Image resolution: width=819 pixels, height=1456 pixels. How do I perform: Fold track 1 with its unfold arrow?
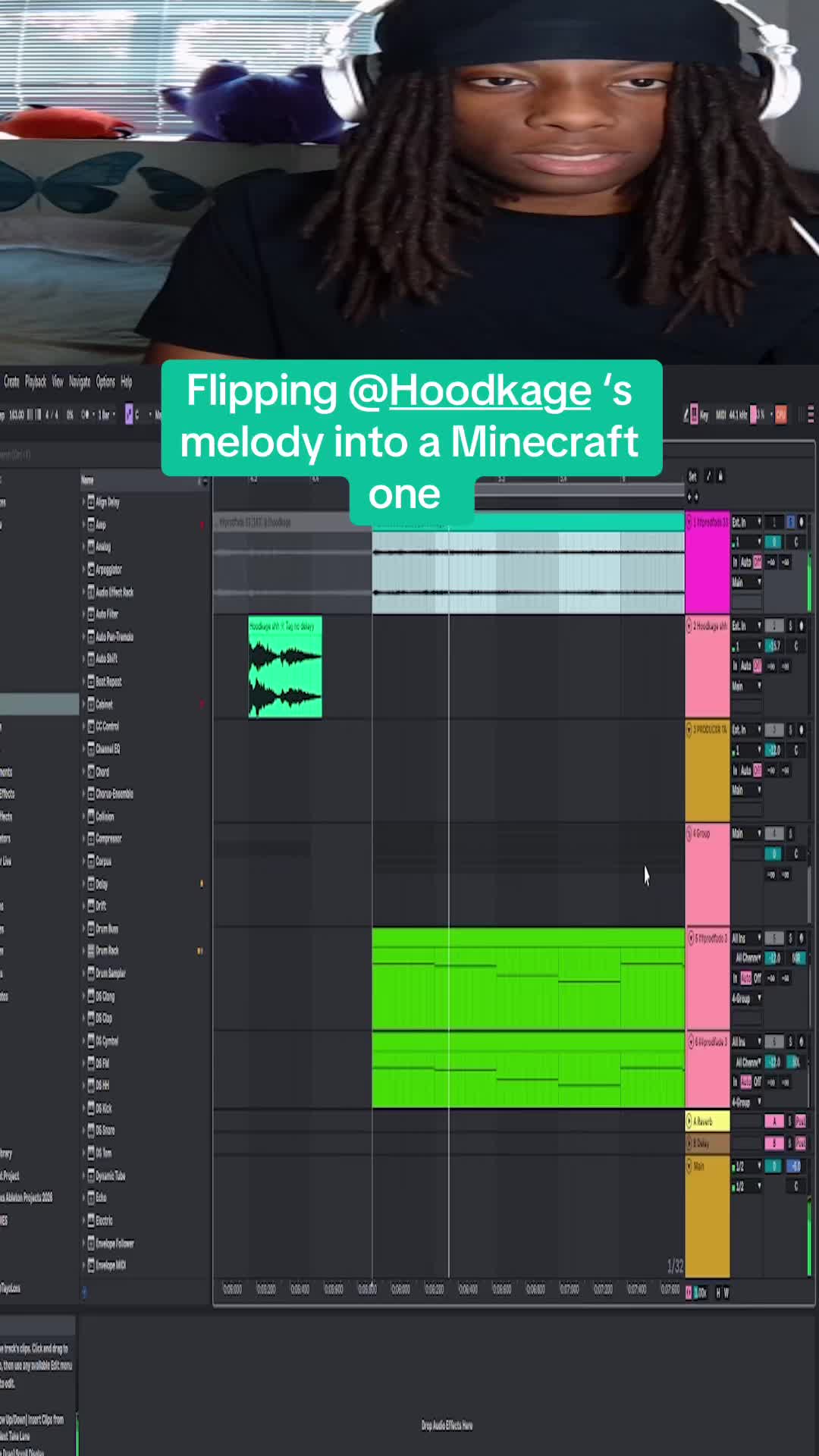pyautogui.click(x=689, y=522)
